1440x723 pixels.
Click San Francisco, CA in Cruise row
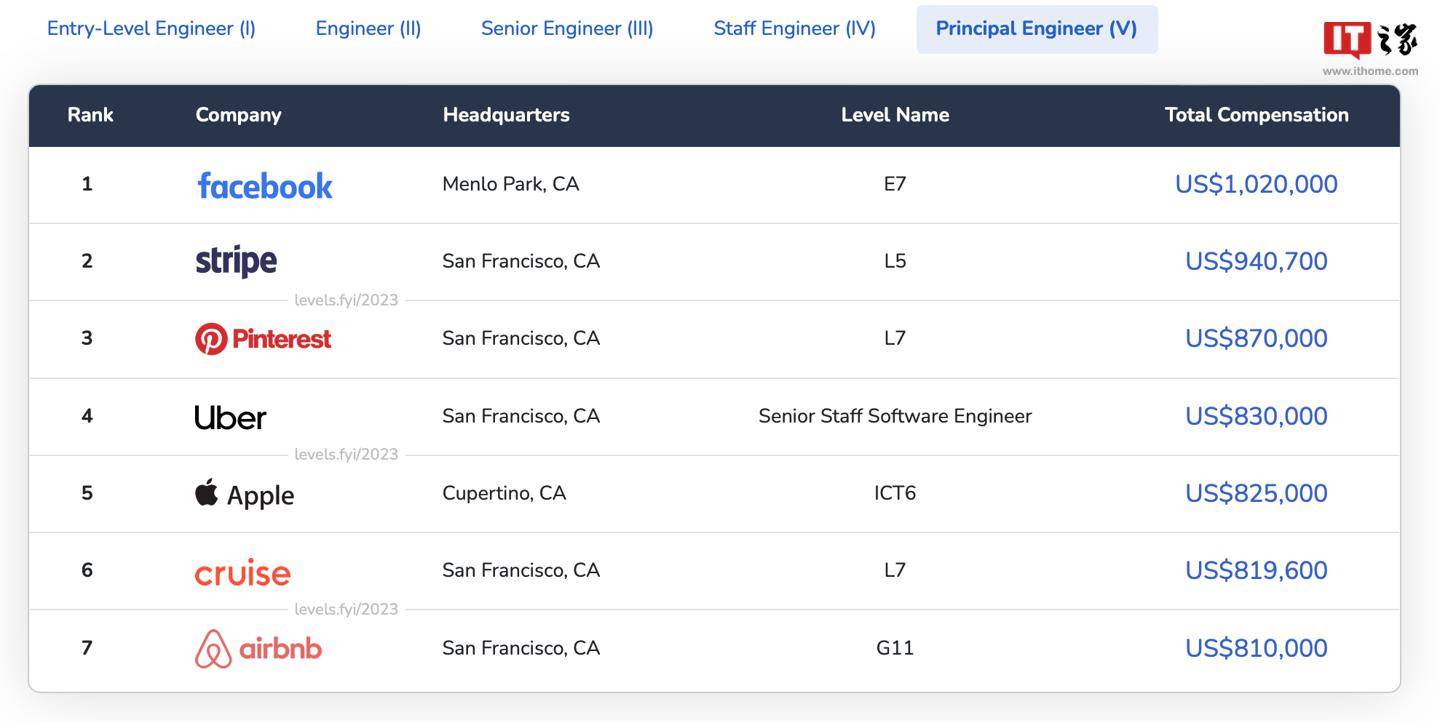(x=521, y=570)
